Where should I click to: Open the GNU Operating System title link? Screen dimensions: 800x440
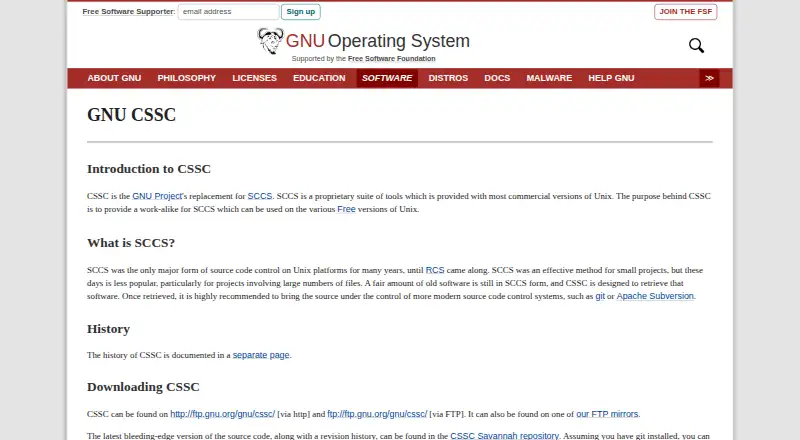coord(378,41)
